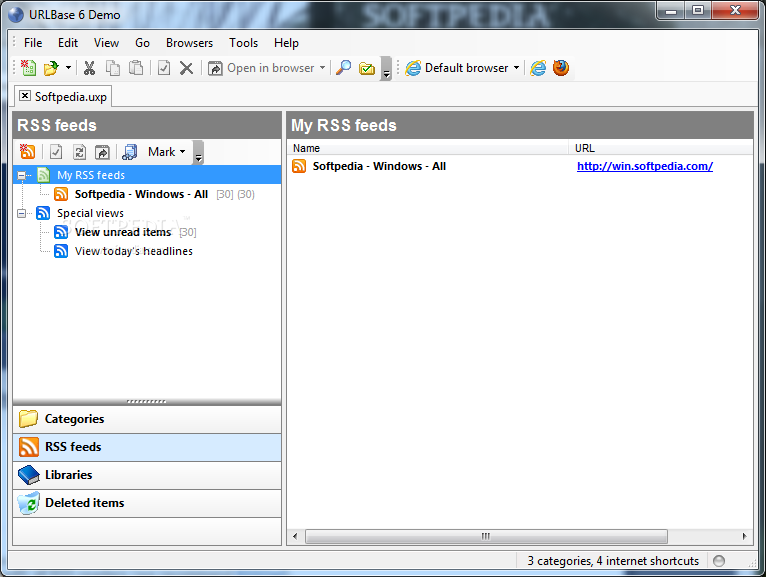Launch Firefox icon in toolbar
The image size is (766, 577).
[x=561, y=68]
